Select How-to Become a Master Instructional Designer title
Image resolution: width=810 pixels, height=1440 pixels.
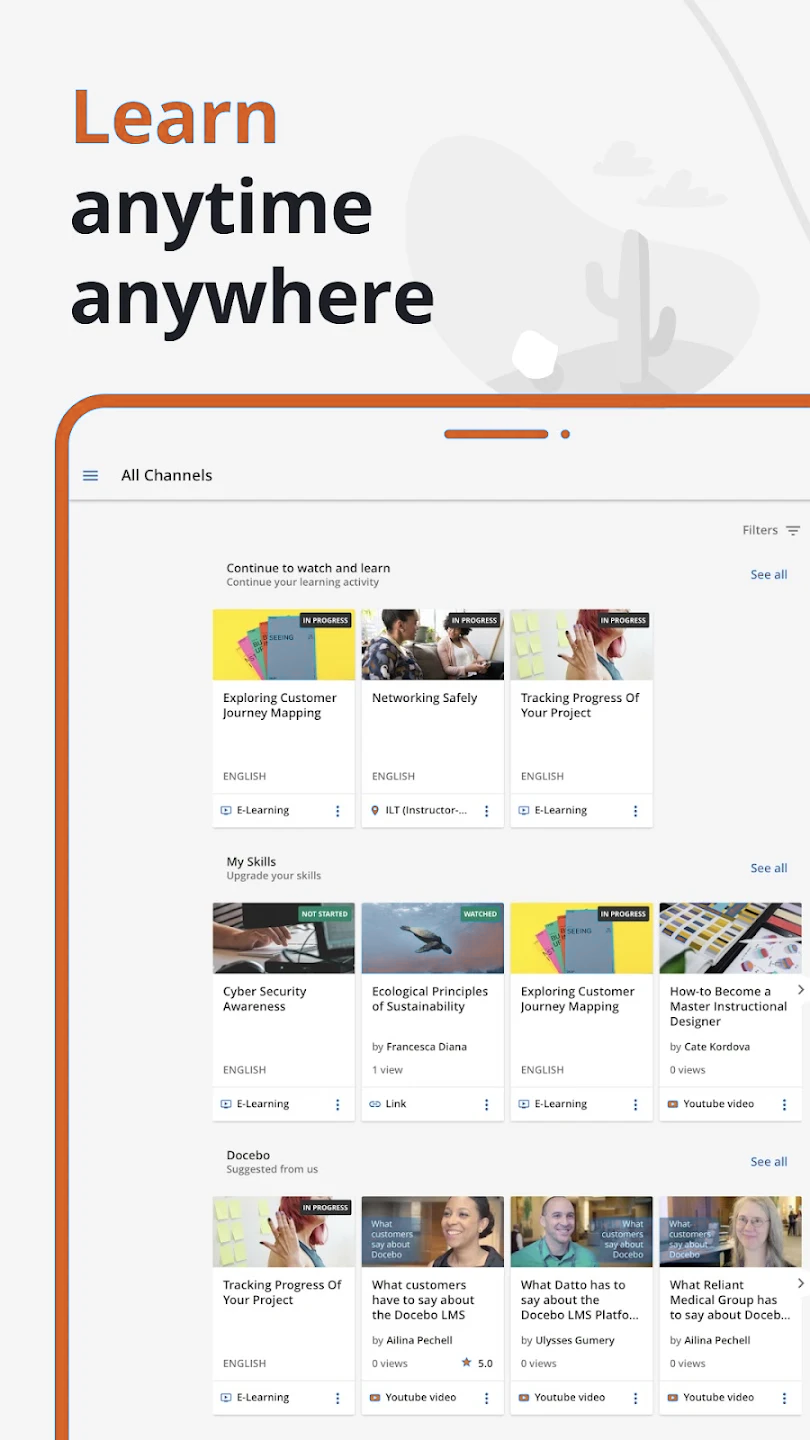pos(728,1007)
